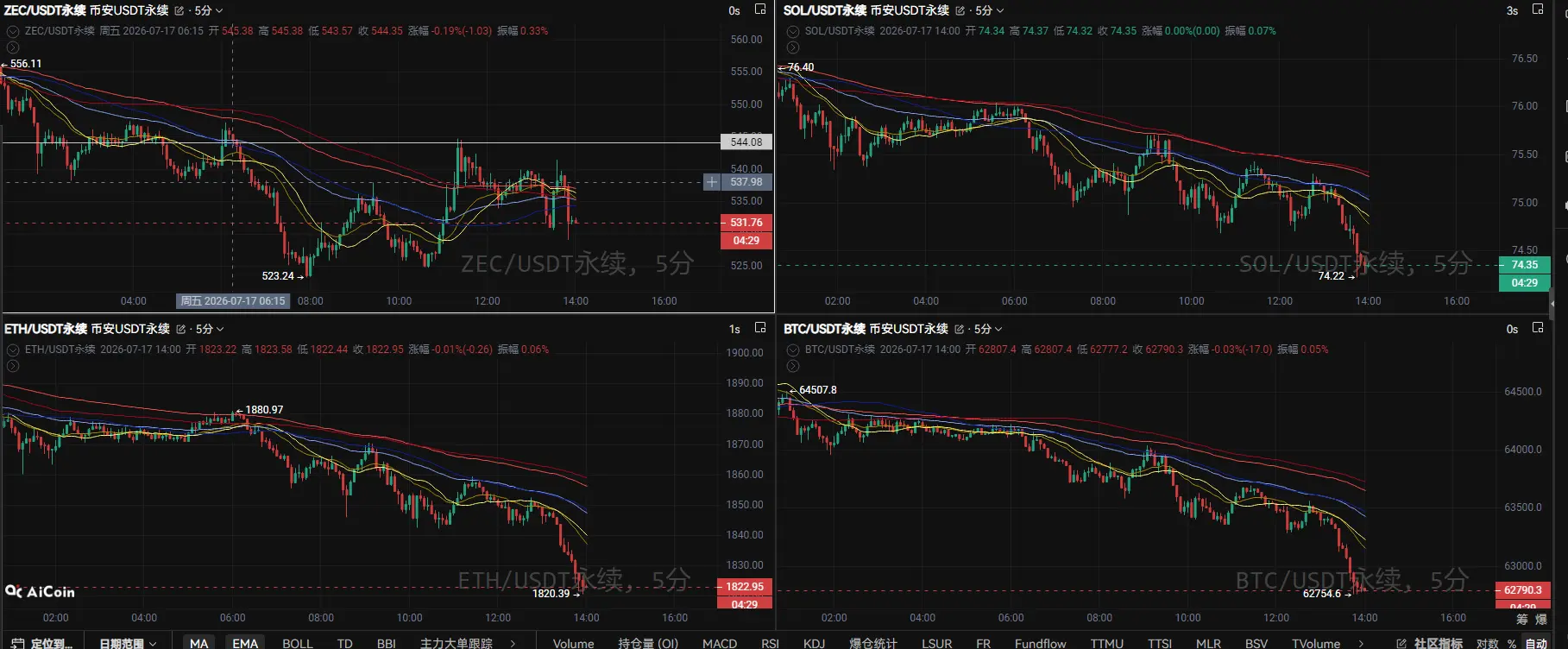Expand second legend row in ZEC chart
This screenshot has width=1568, height=649.
tap(13, 47)
